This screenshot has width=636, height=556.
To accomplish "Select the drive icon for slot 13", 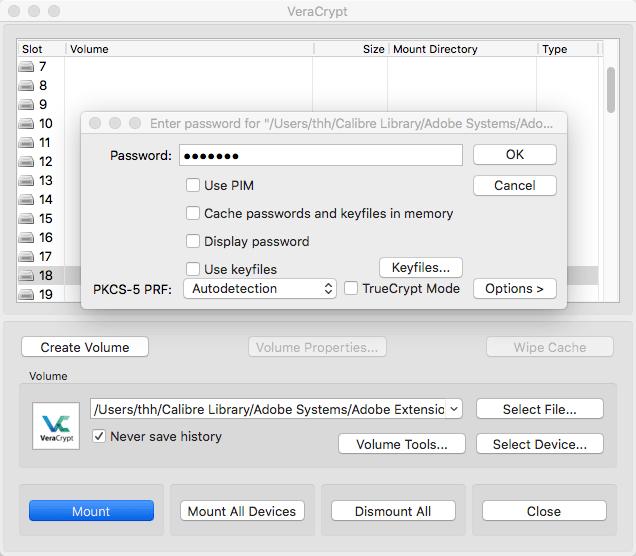I will (x=26, y=180).
